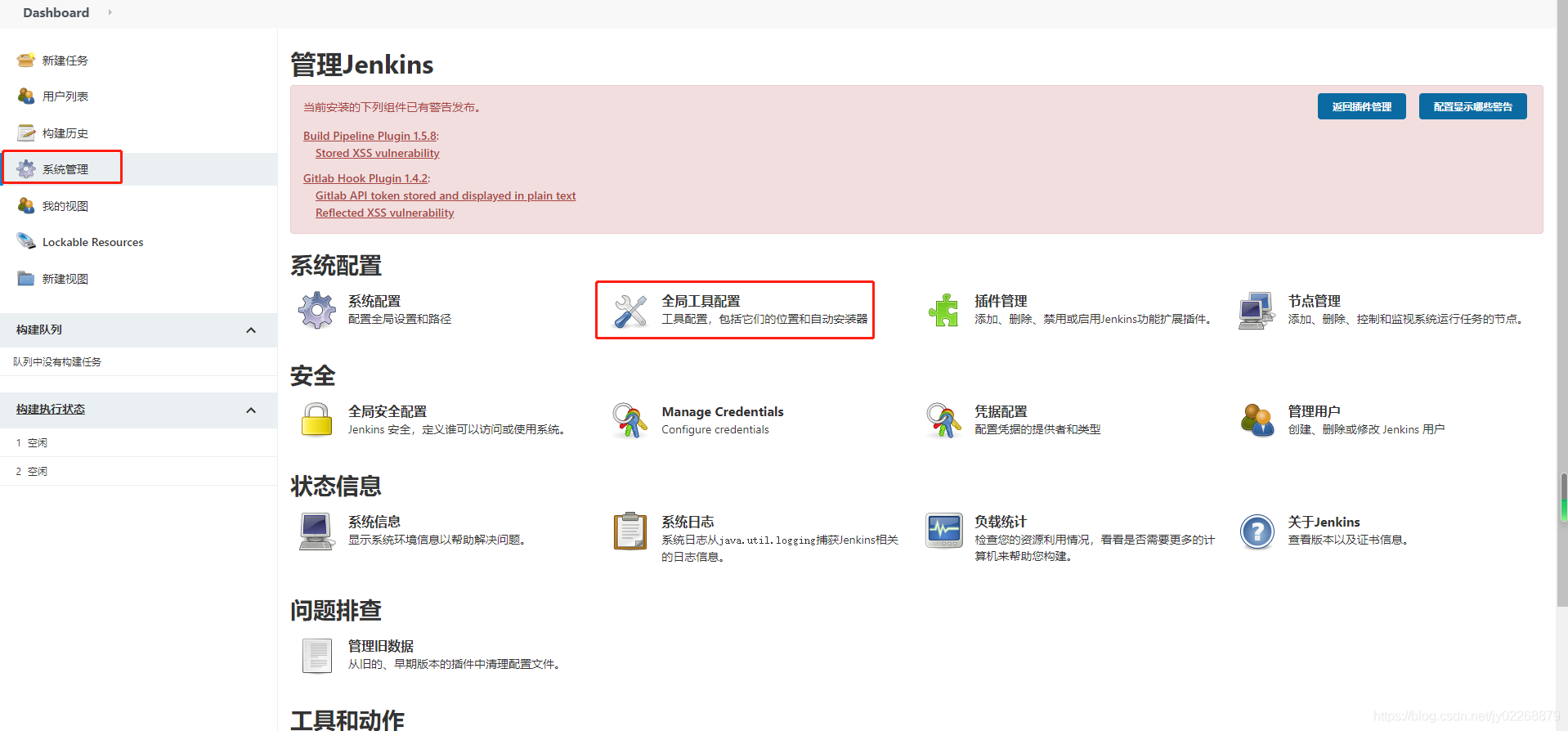Image resolution: width=1568 pixels, height=731 pixels.
Task: Click the 管理旧数据 document icon
Action: click(x=316, y=656)
